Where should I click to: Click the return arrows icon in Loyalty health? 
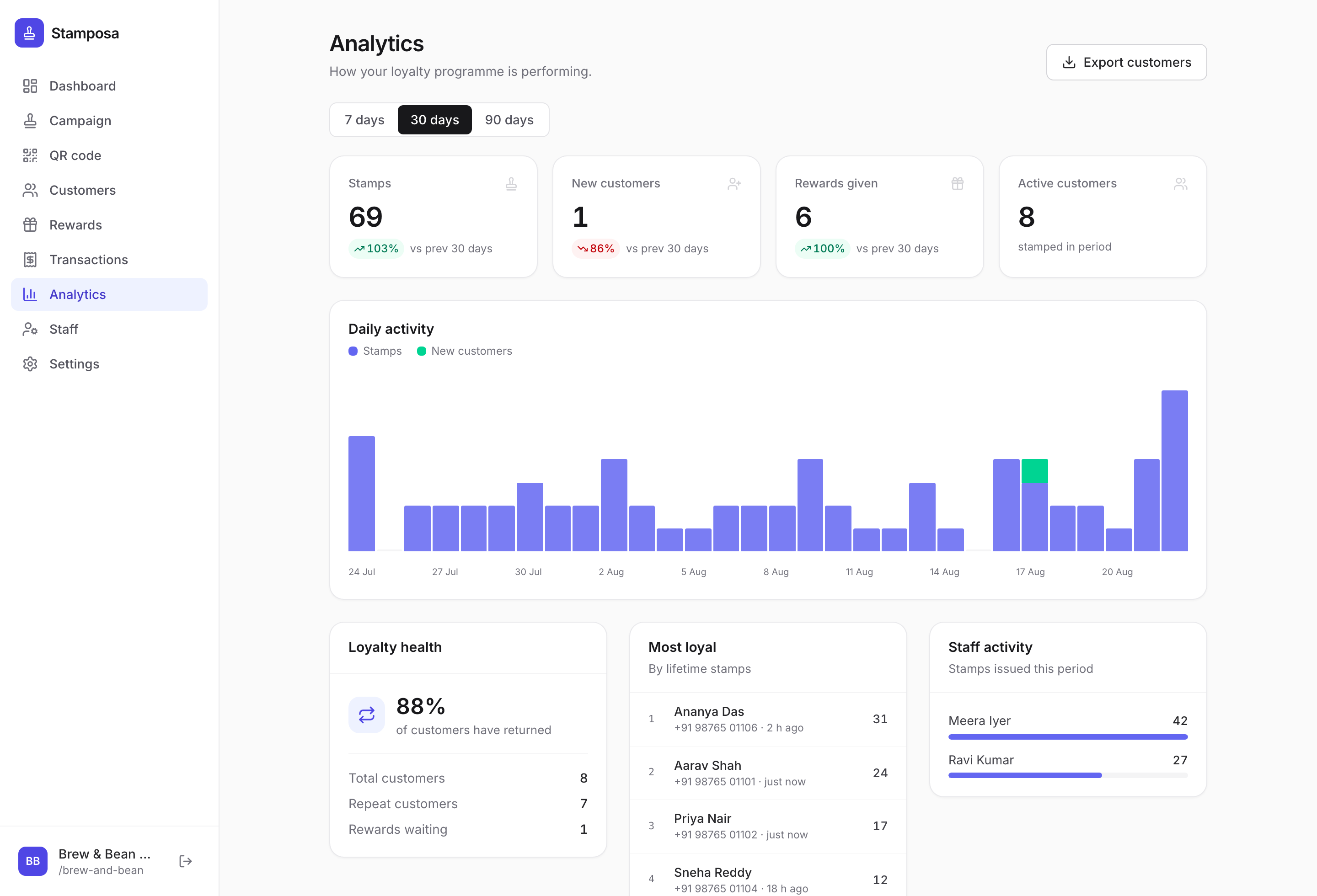[367, 715]
